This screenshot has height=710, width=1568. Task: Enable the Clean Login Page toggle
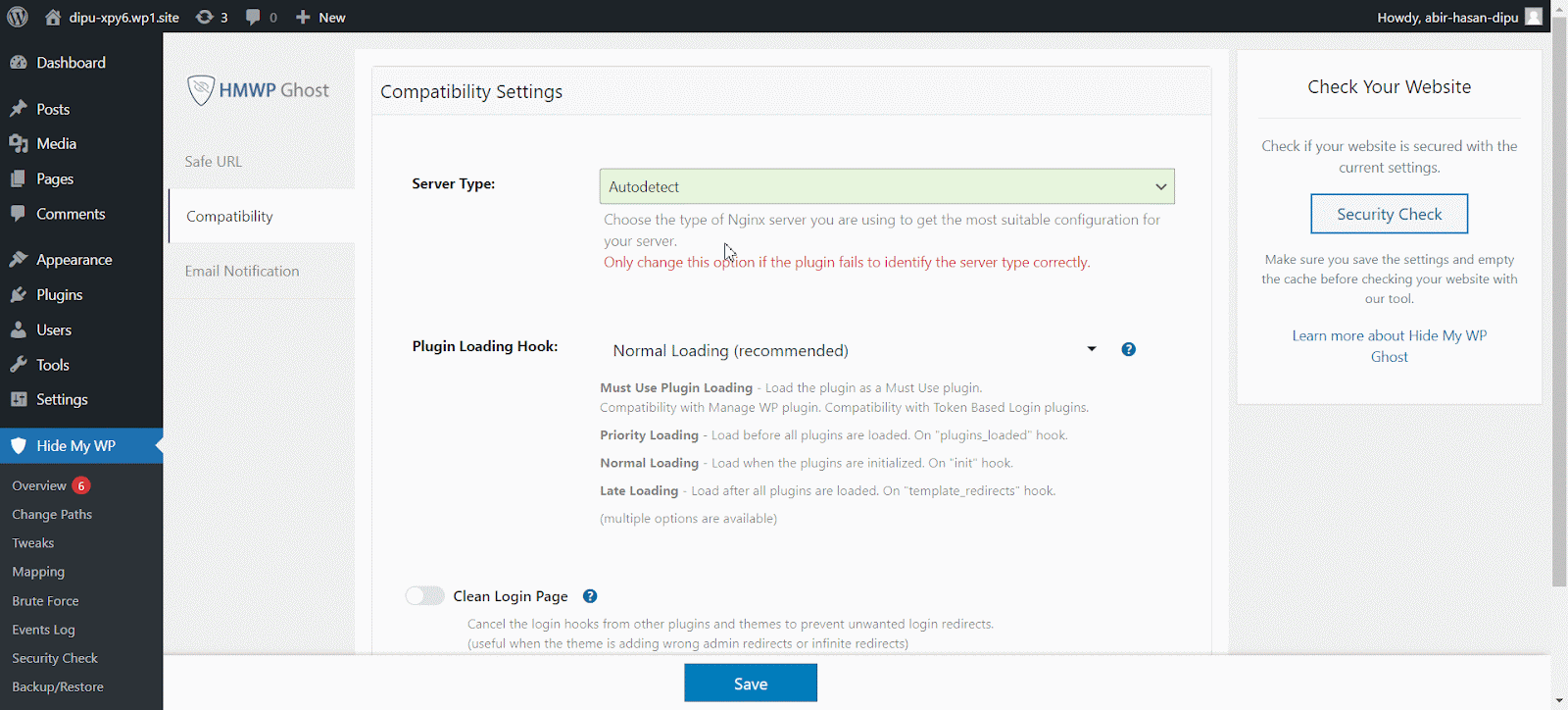point(425,596)
